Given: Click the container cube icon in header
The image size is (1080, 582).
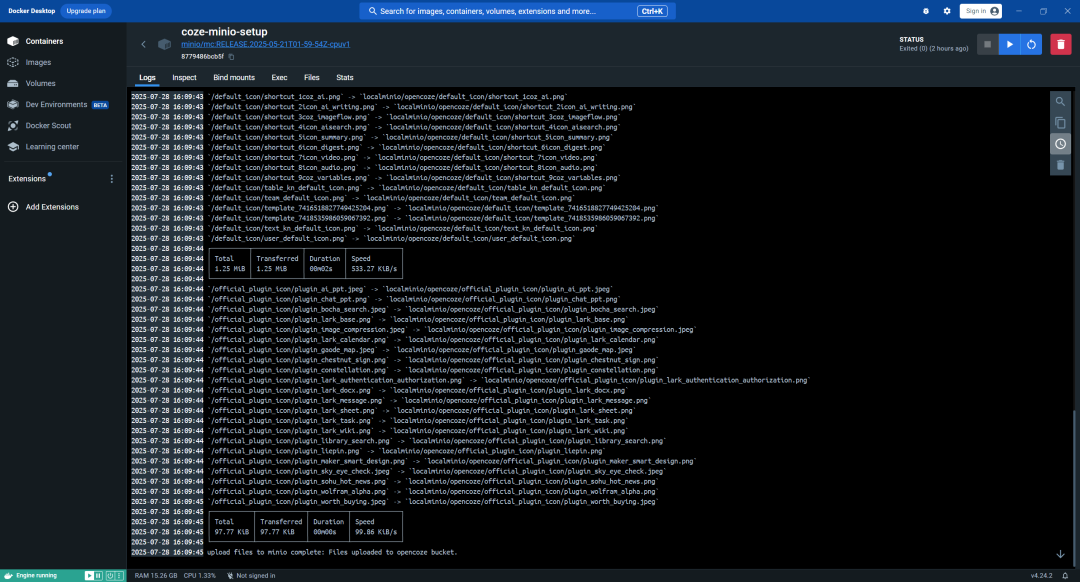Looking at the screenshot, I should [x=165, y=44].
